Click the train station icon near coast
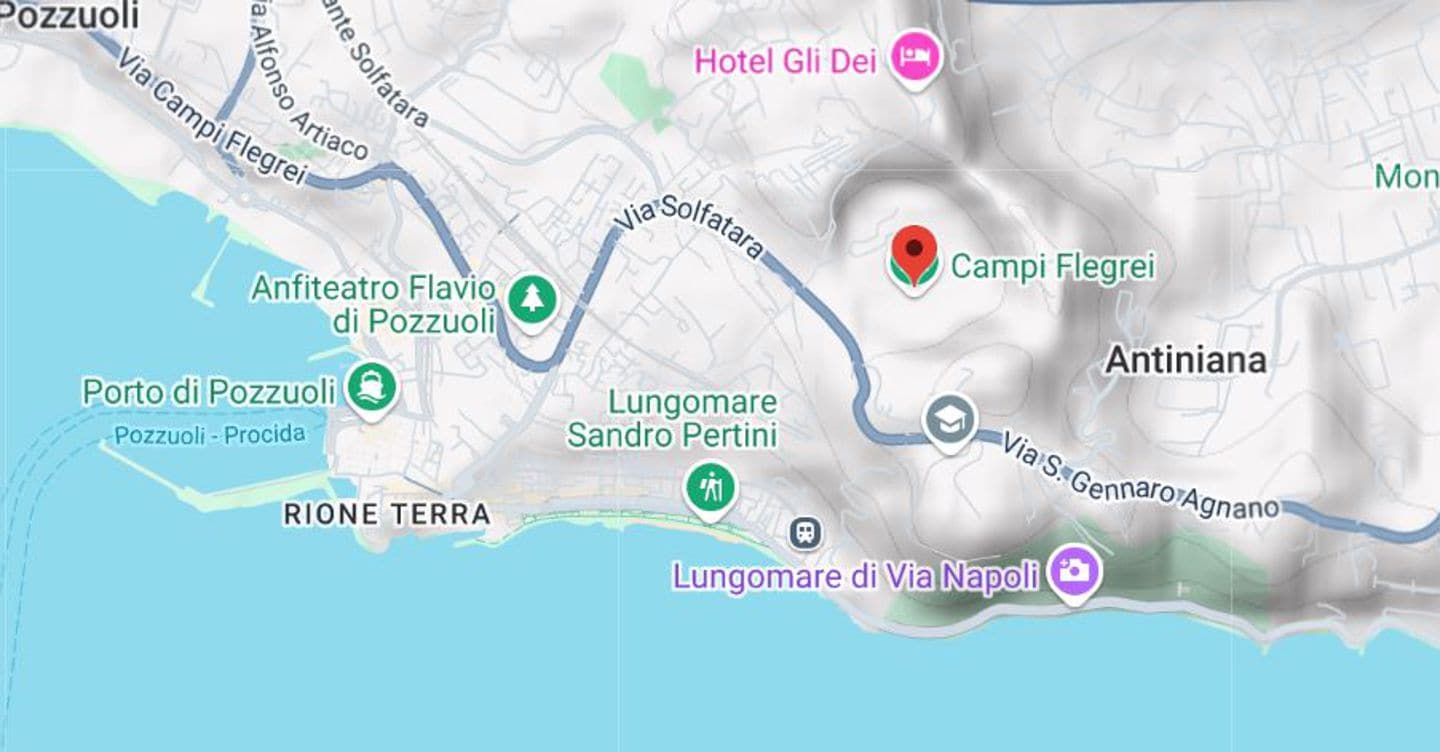Screen dimensions: 1440x752 tap(806, 533)
